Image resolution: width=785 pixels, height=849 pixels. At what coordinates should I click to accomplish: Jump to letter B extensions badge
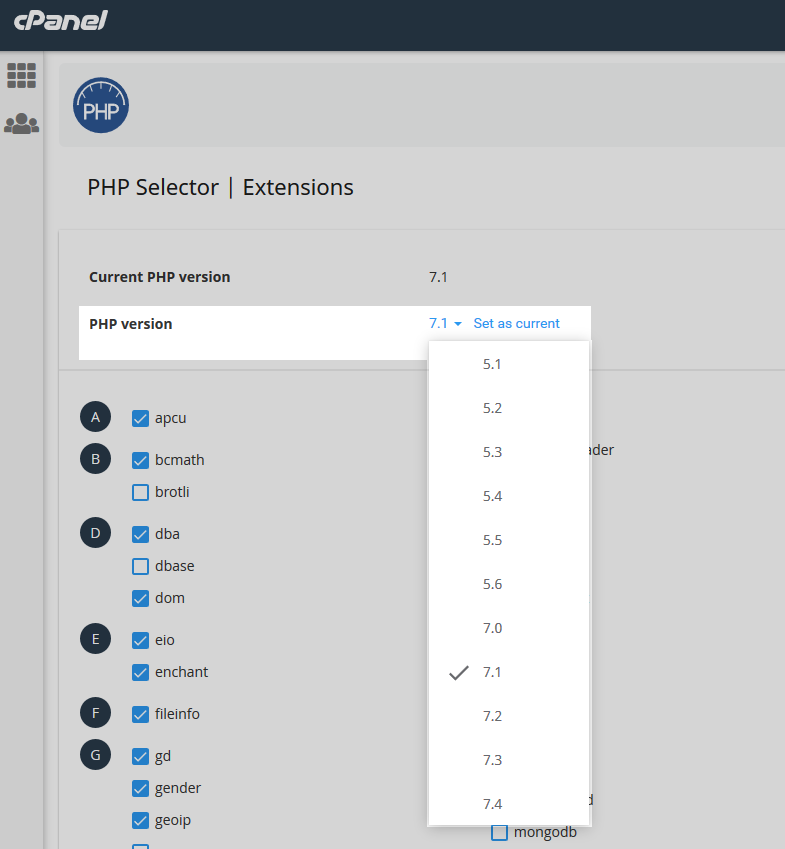pyautogui.click(x=95, y=459)
